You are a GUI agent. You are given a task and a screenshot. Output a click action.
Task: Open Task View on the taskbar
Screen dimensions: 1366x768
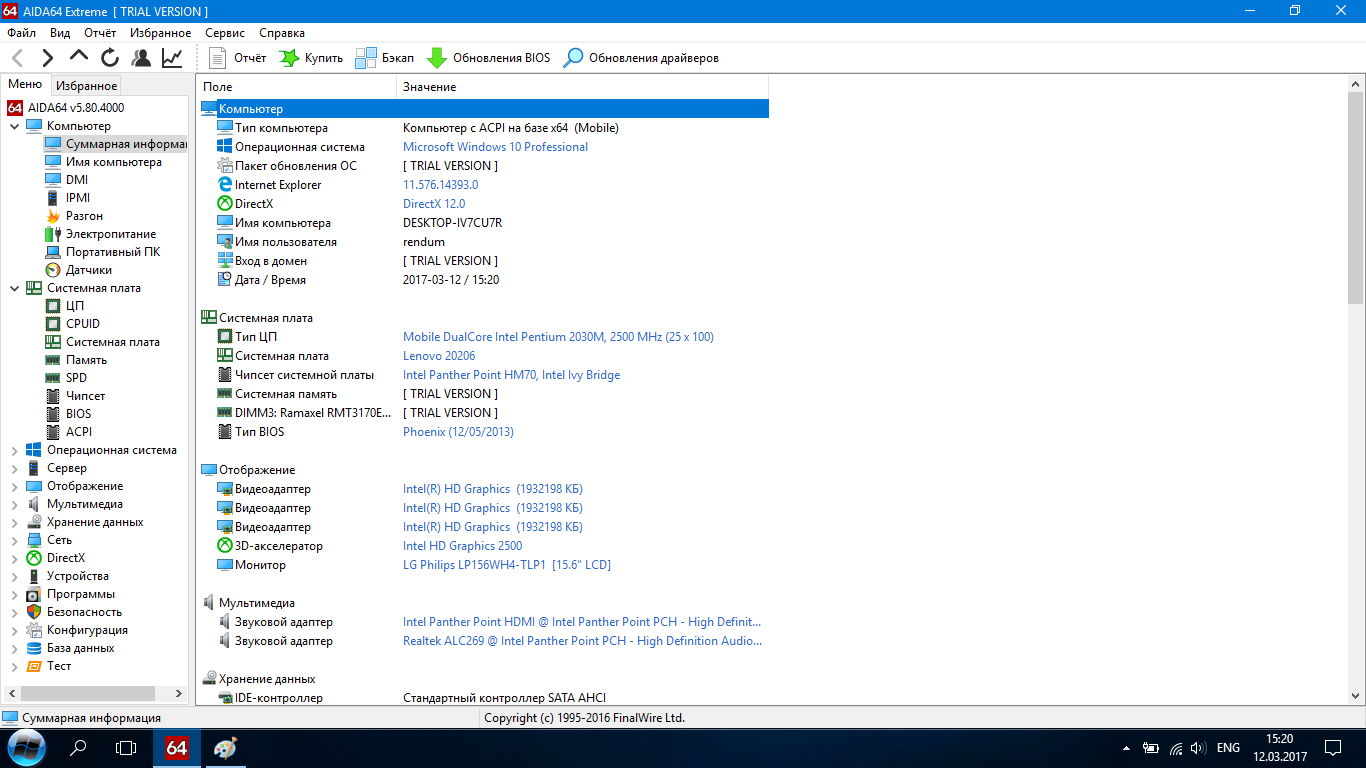click(x=126, y=747)
